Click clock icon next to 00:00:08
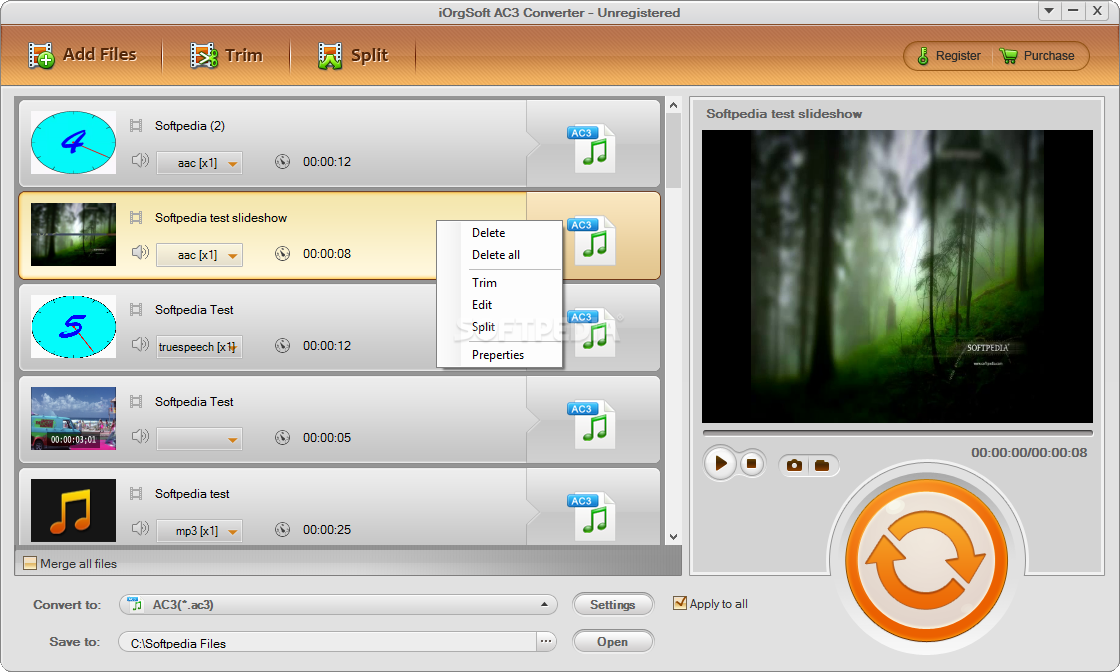This screenshot has width=1120, height=672. (283, 254)
